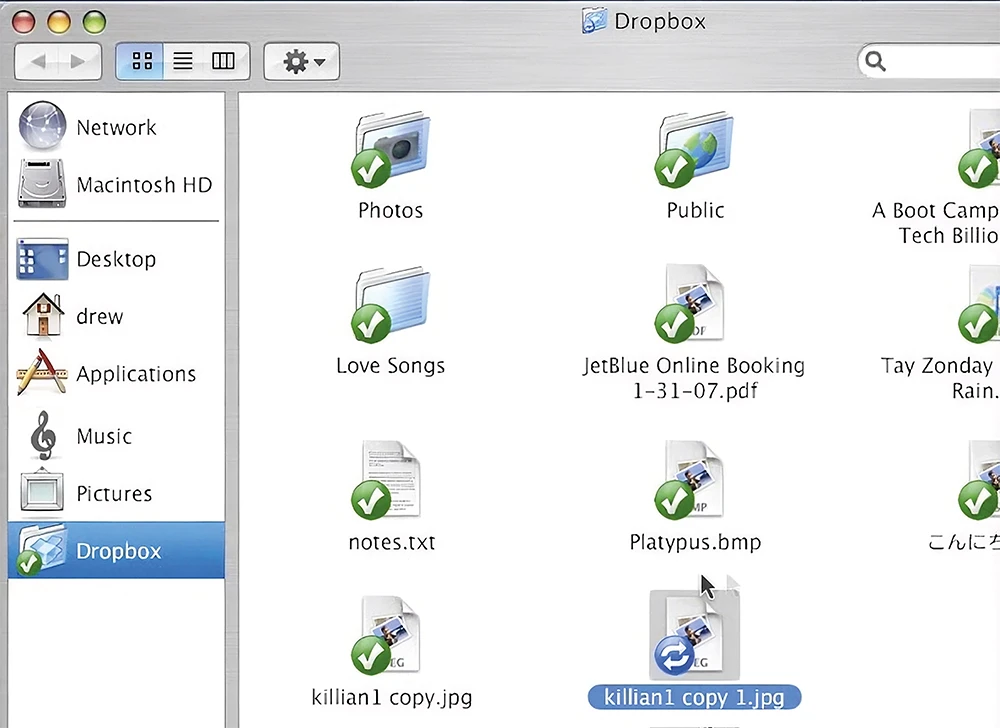Switch to list view mode
This screenshot has height=728, width=1000.
click(x=183, y=62)
